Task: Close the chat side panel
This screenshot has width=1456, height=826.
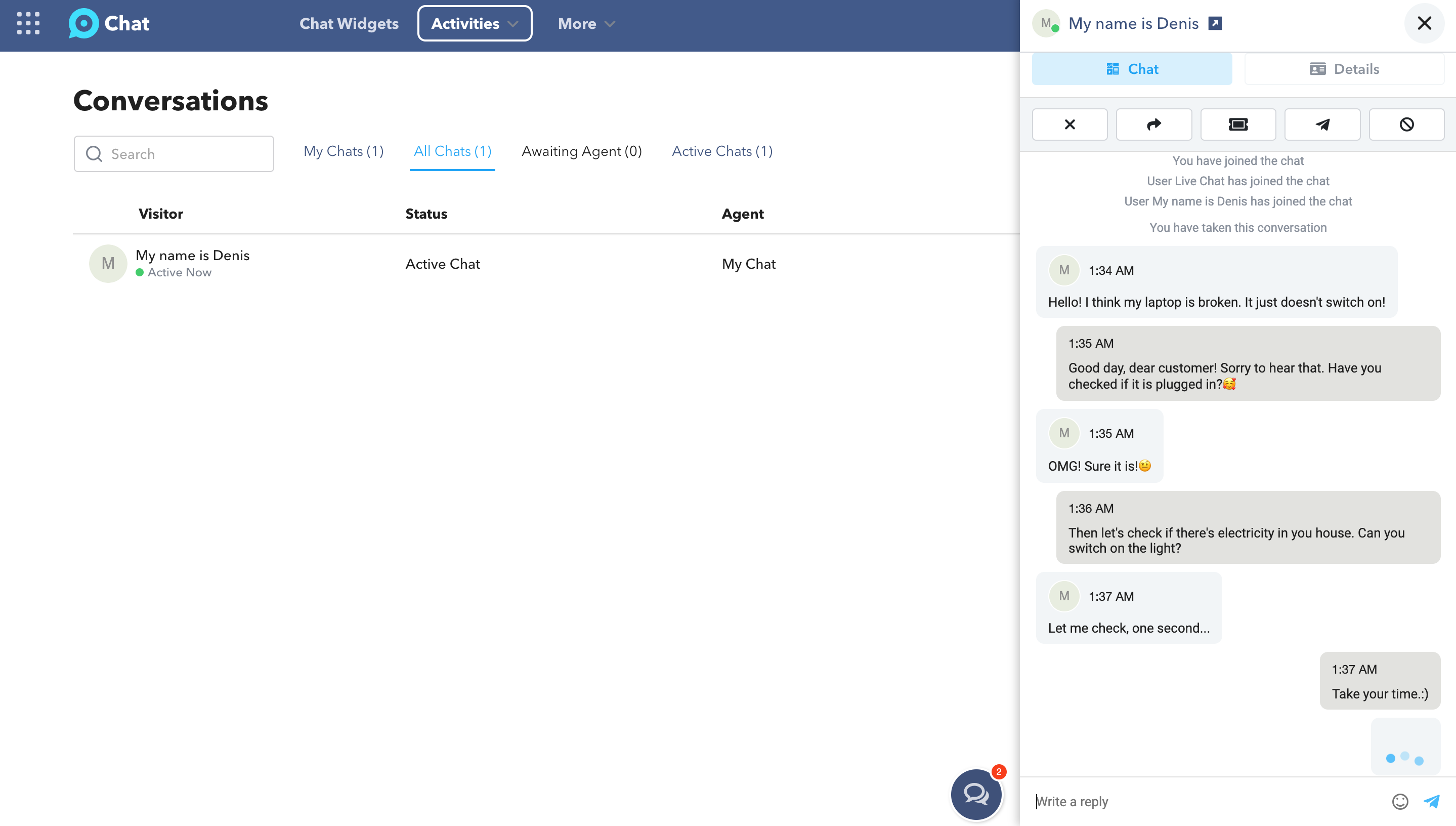Action: click(x=1424, y=23)
